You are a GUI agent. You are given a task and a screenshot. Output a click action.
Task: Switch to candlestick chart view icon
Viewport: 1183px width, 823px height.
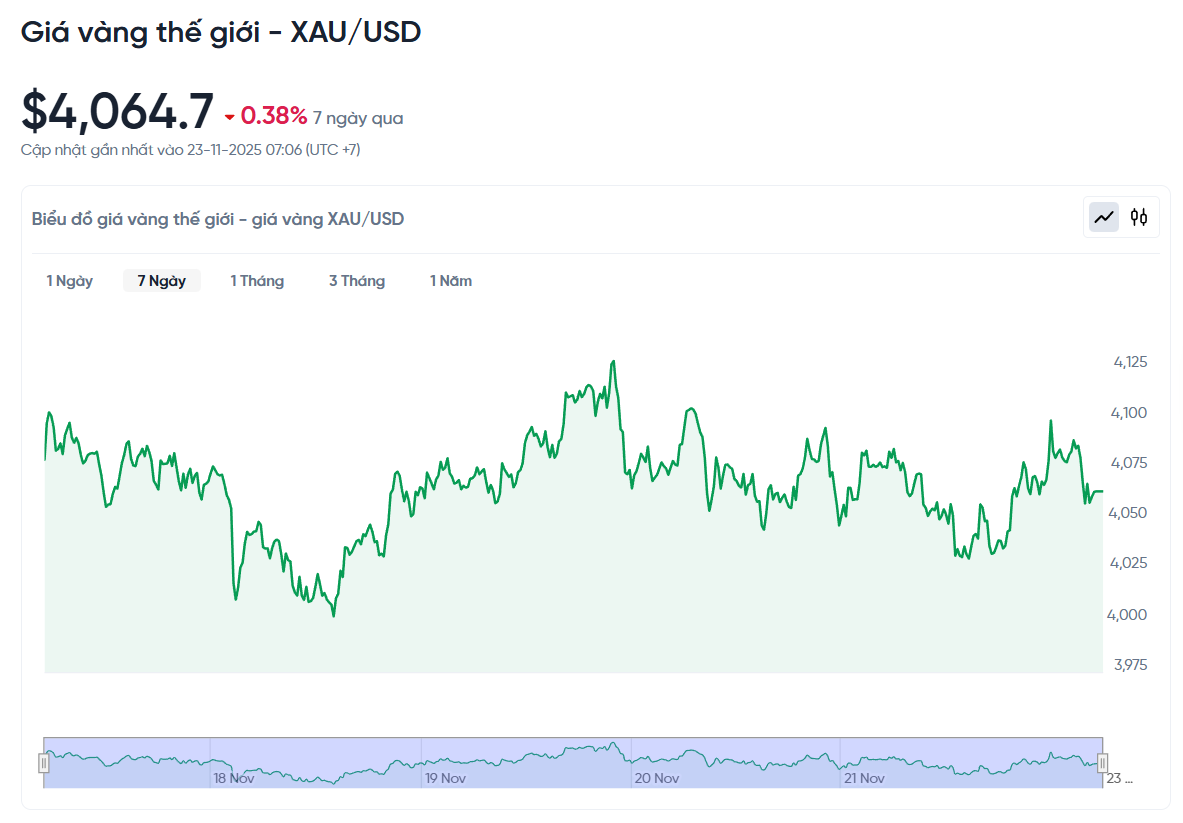(1139, 217)
